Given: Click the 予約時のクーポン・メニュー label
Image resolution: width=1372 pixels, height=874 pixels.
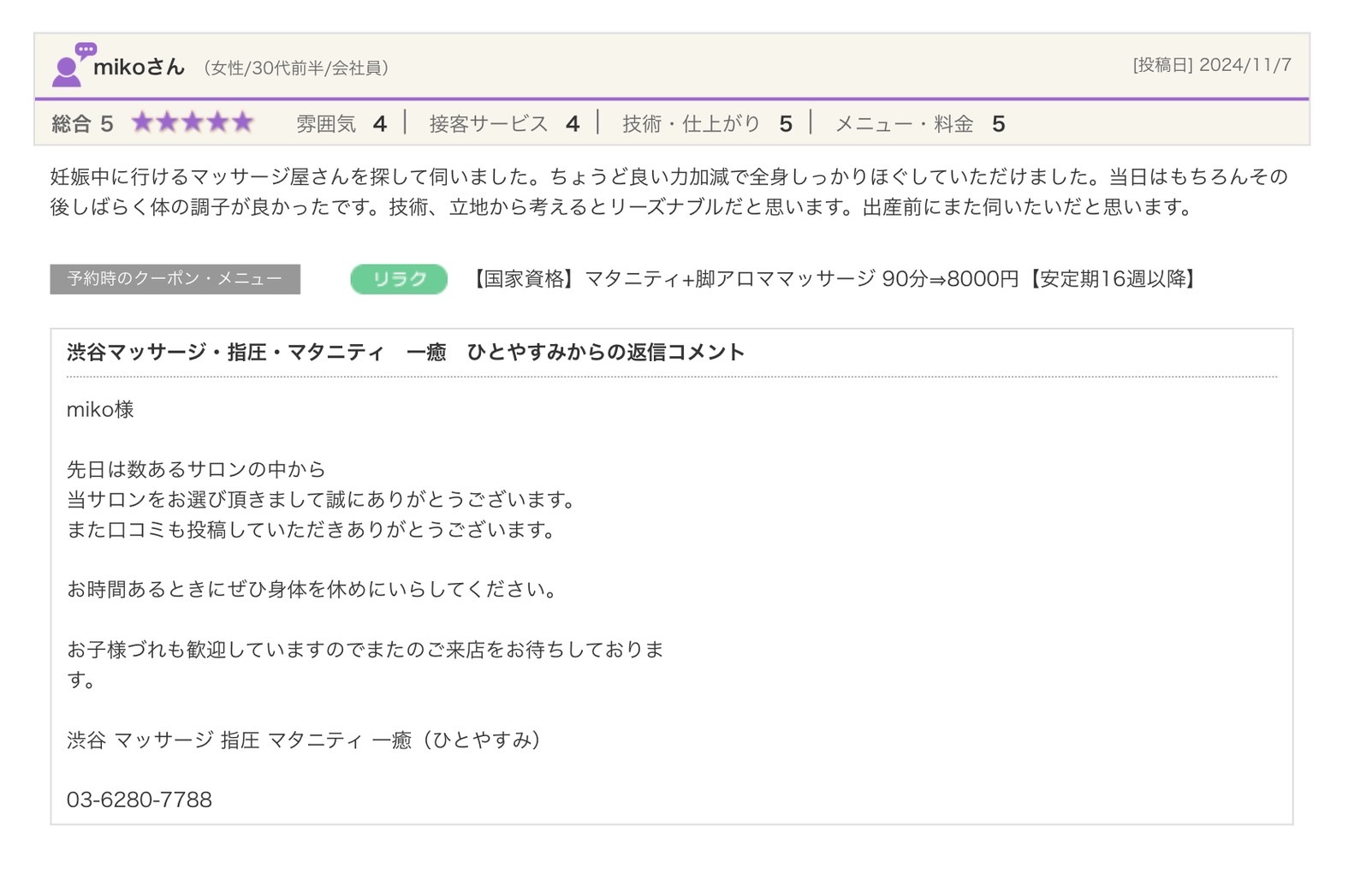Looking at the screenshot, I should 175,279.
